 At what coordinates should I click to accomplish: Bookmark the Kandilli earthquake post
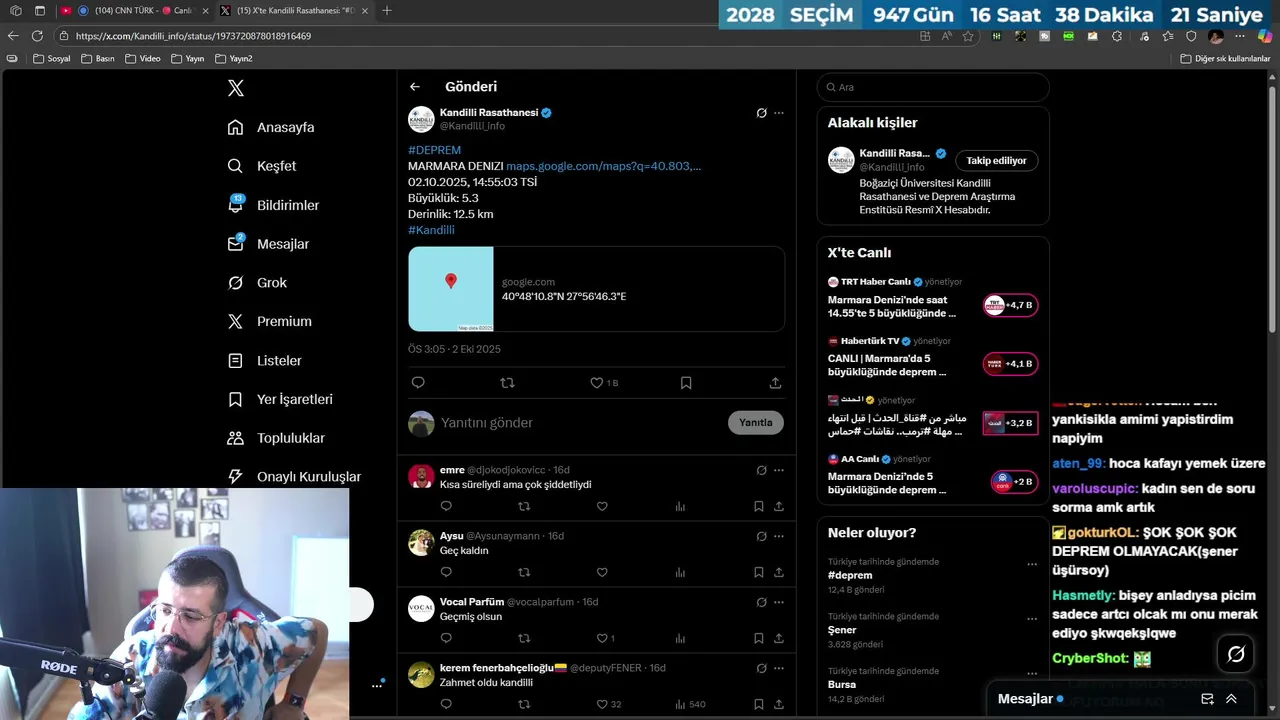(686, 383)
